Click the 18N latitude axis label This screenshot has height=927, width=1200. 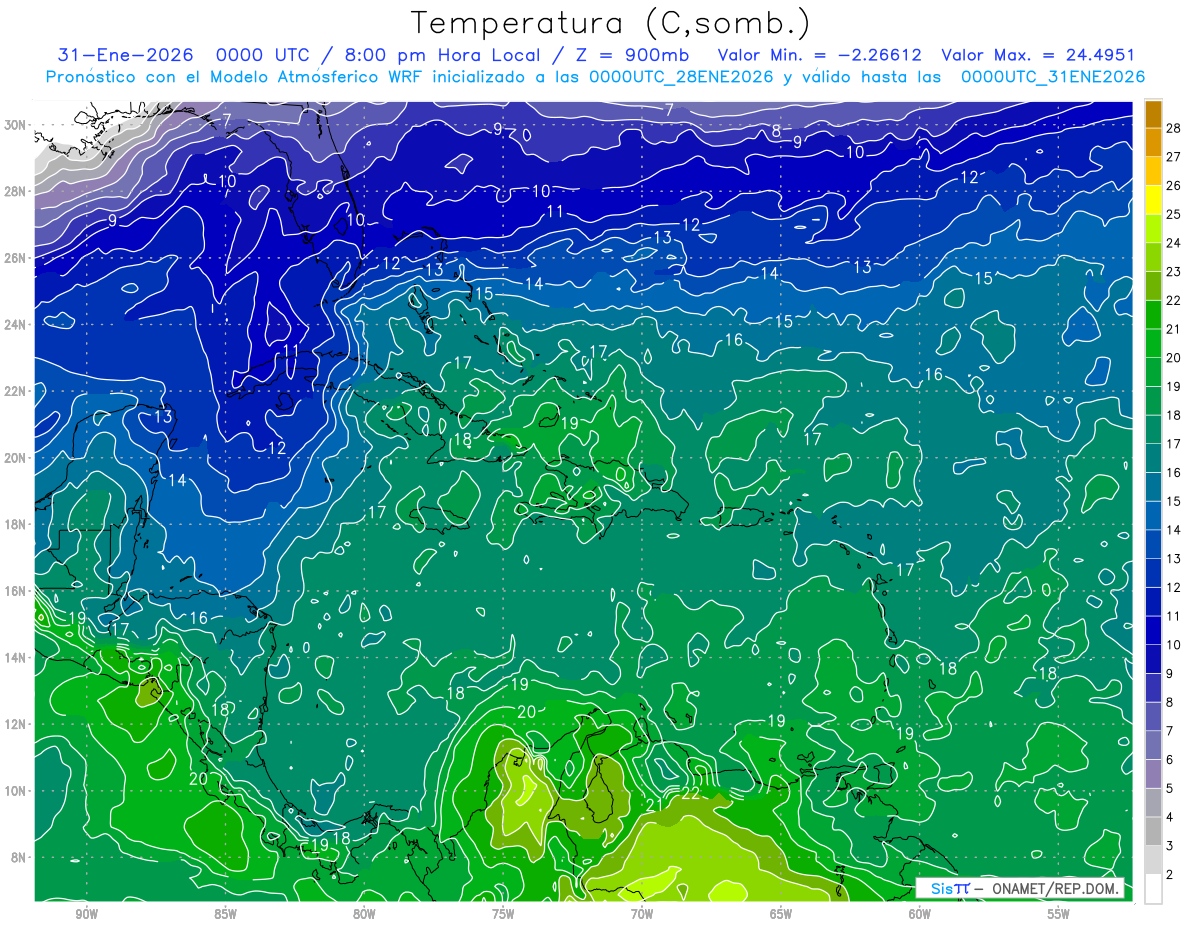tap(17, 524)
